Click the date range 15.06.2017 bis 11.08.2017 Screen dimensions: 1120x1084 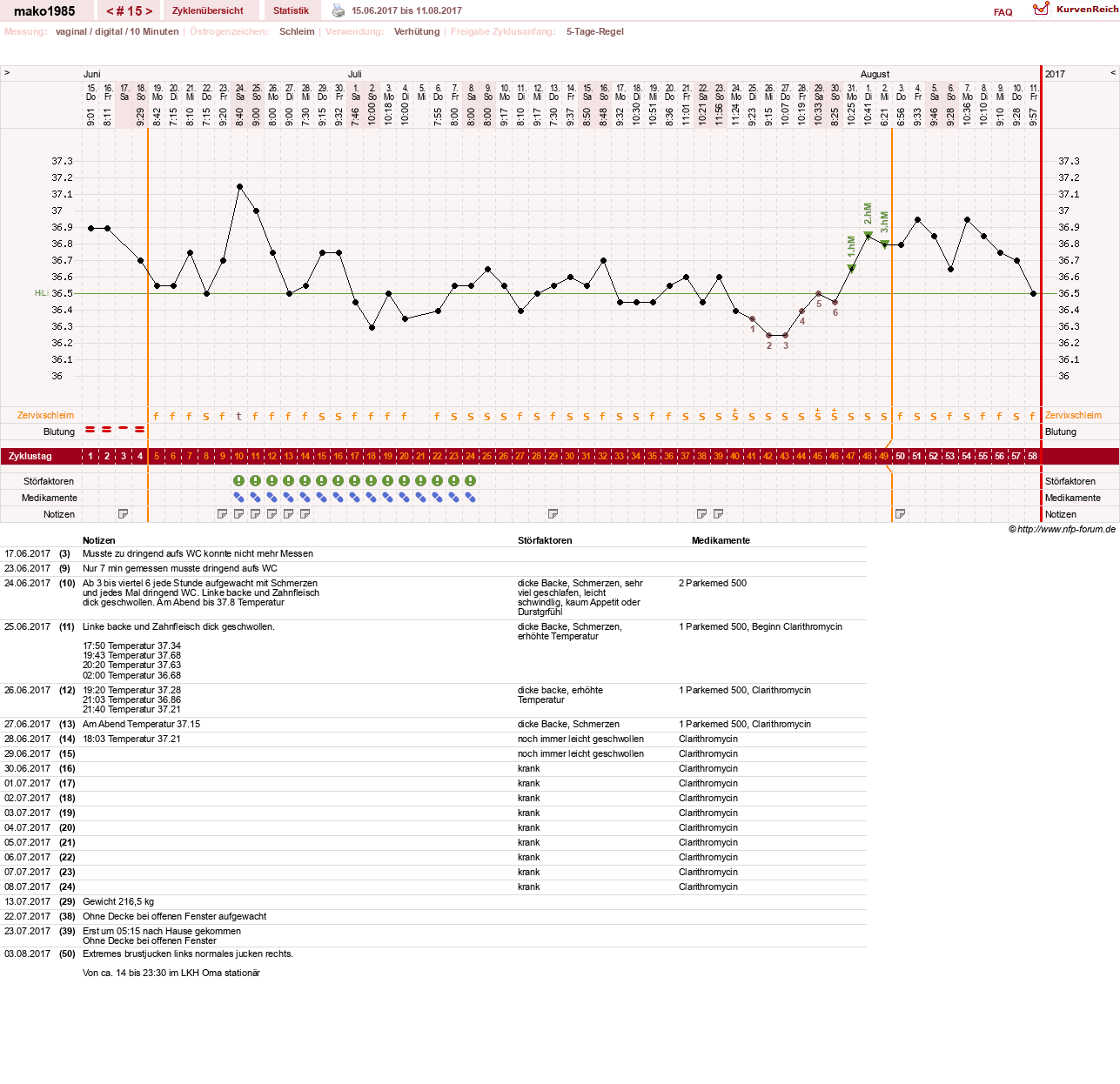click(x=406, y=10)
